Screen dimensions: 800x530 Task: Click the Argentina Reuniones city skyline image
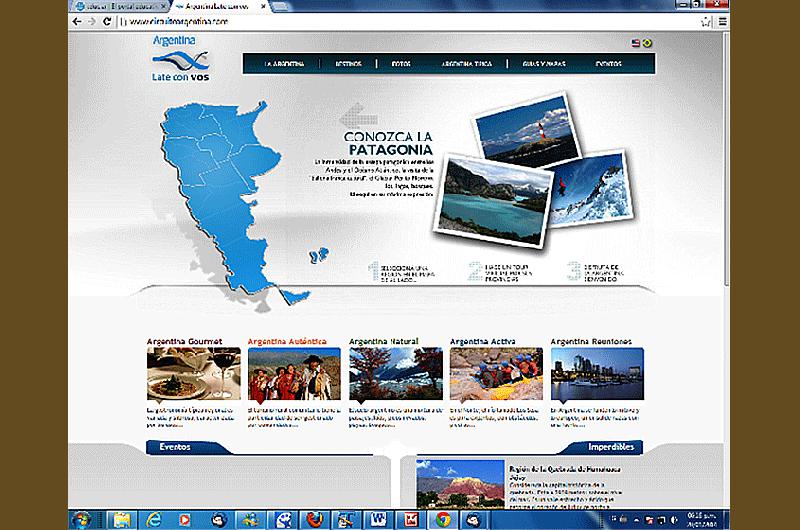pos(597,374)
